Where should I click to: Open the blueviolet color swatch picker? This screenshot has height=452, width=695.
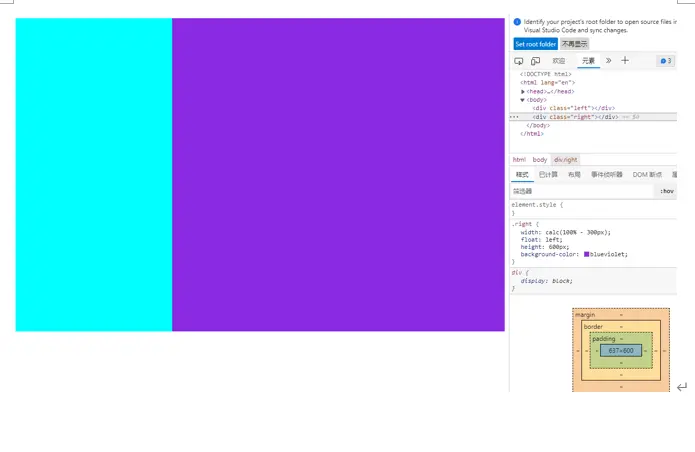coord(586,254)
